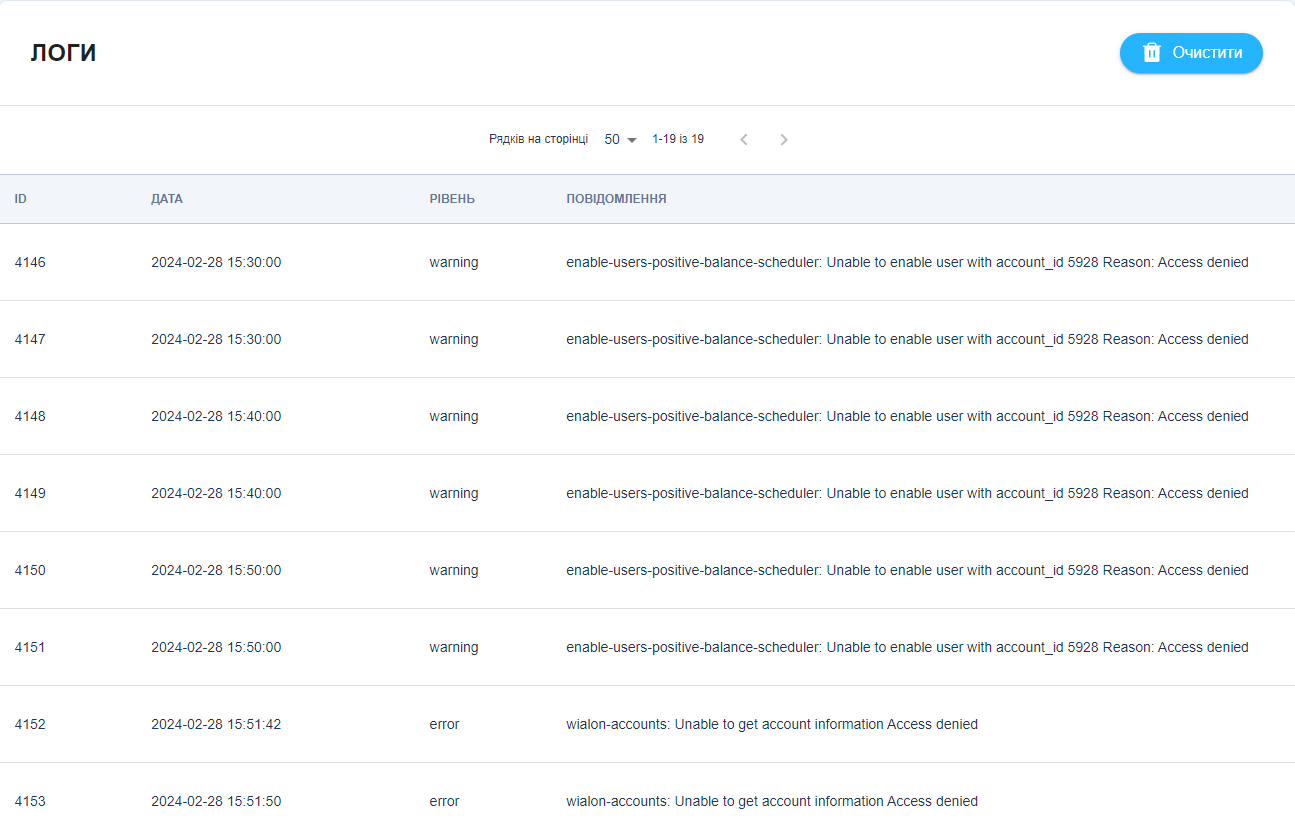Viewport: 1295px width, 836px height.
Task: Select log ID 4151
Action: 30,647
